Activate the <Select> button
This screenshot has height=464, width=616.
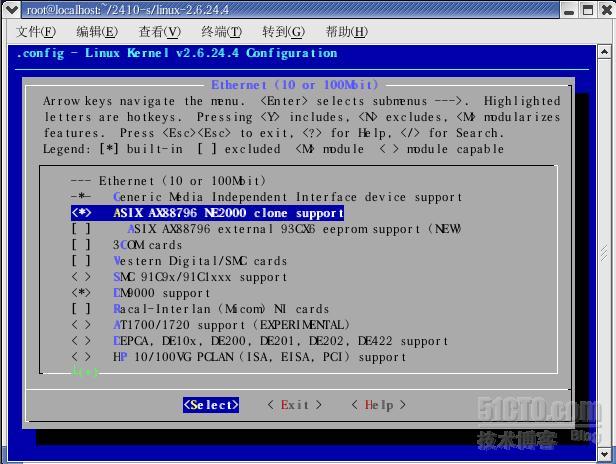click(x=211, y=405)
